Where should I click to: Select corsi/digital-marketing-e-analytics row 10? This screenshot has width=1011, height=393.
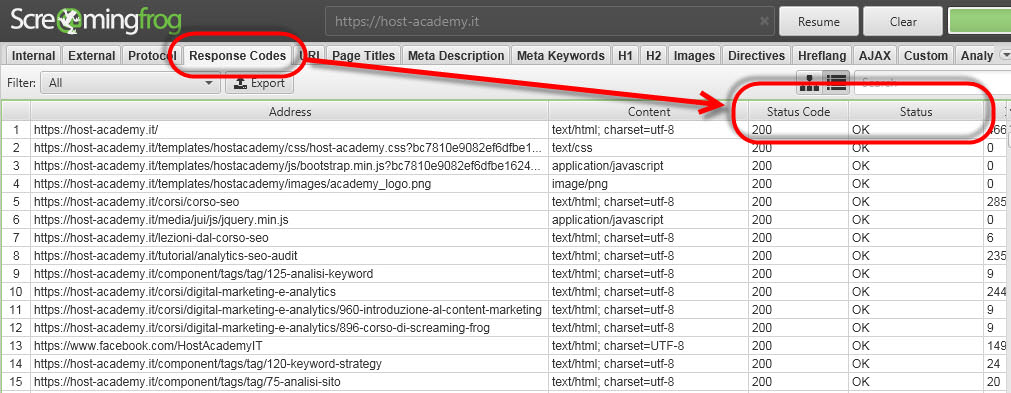pyautogui.click(x=290, y=292)
